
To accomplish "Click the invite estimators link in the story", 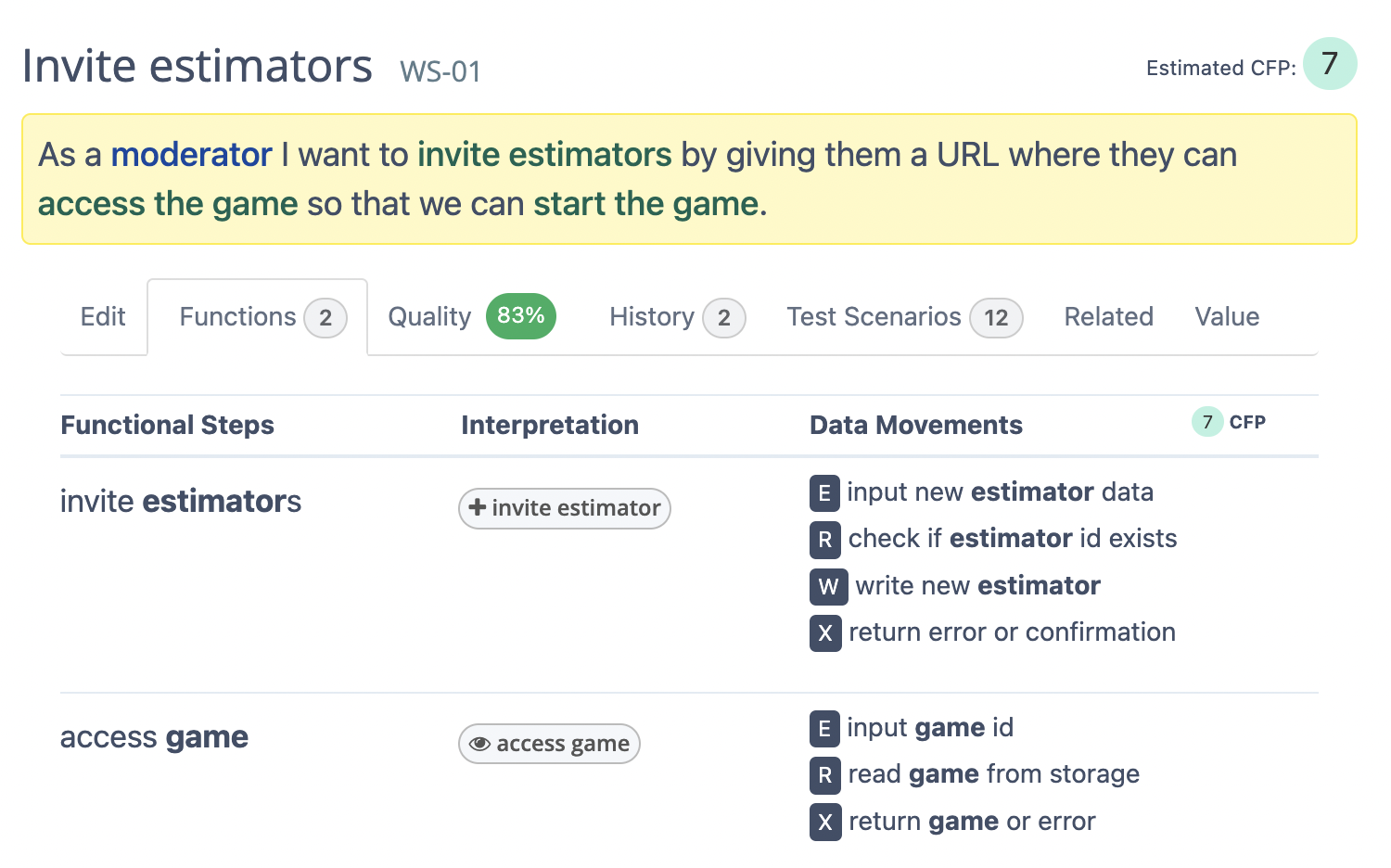I will 544,155.
